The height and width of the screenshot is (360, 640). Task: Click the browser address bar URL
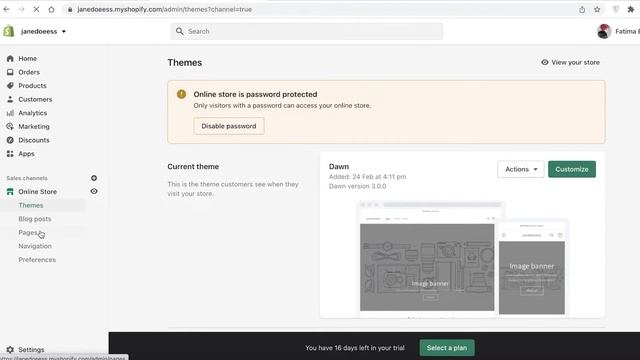pos(164,9)
